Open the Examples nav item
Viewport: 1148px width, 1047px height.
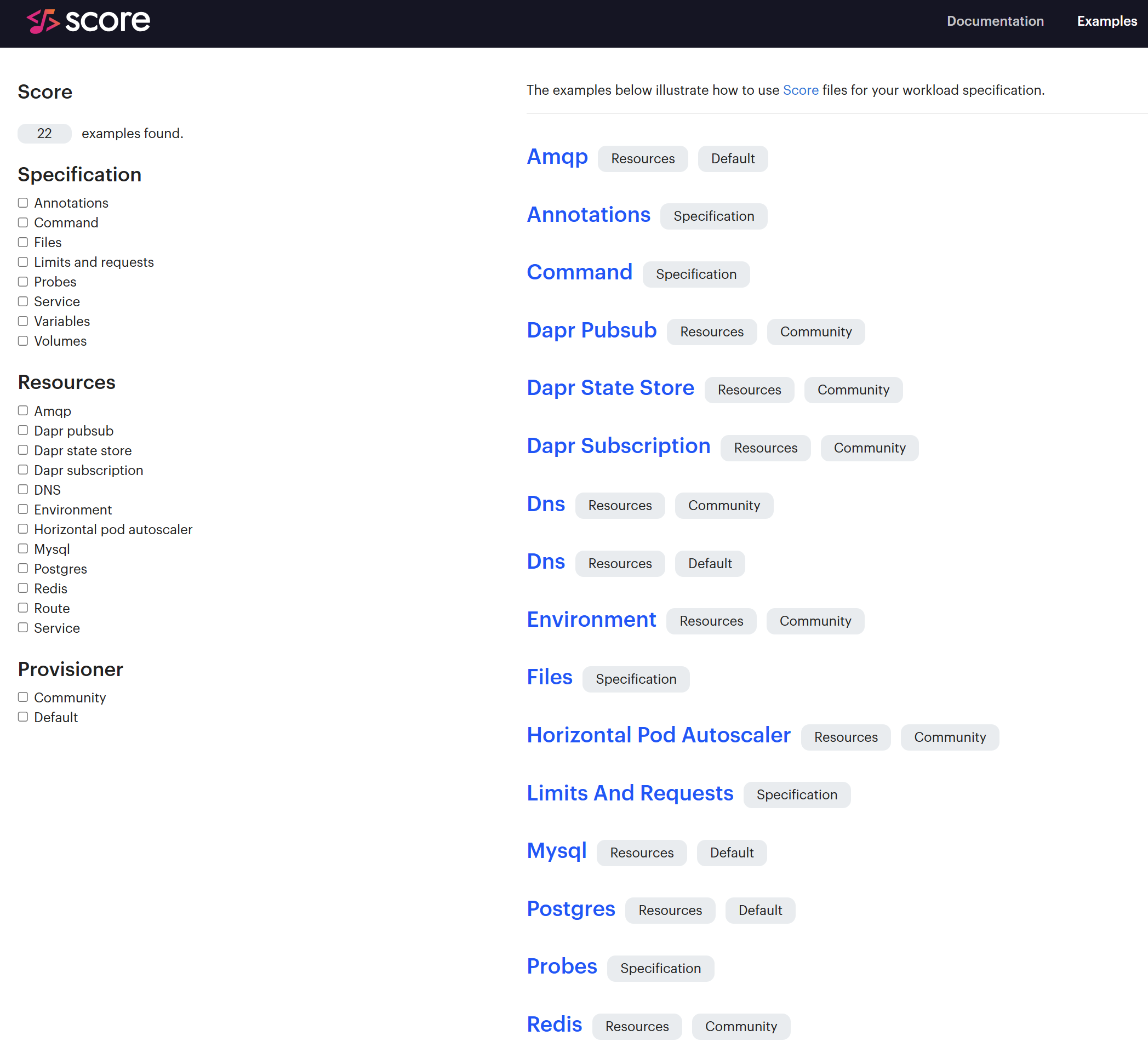[x=1106, y=21]
